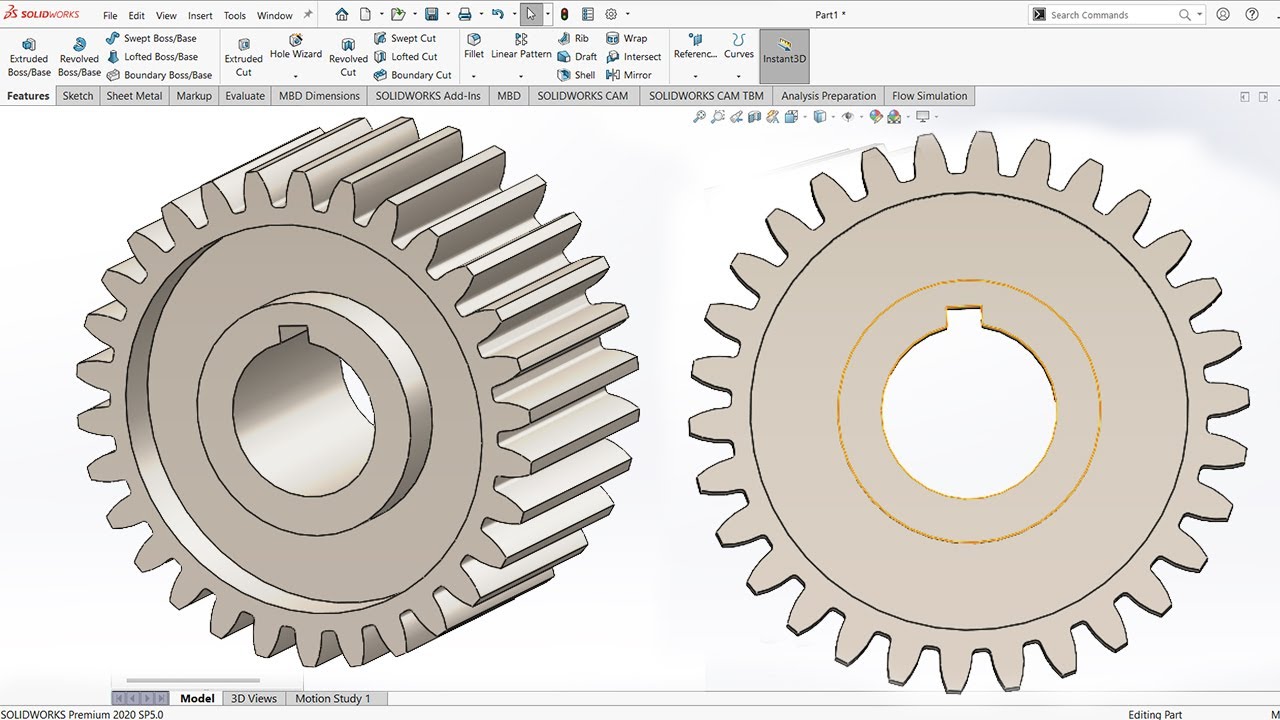Activate the Revolved Cut tool

click(x=348, y=57)
